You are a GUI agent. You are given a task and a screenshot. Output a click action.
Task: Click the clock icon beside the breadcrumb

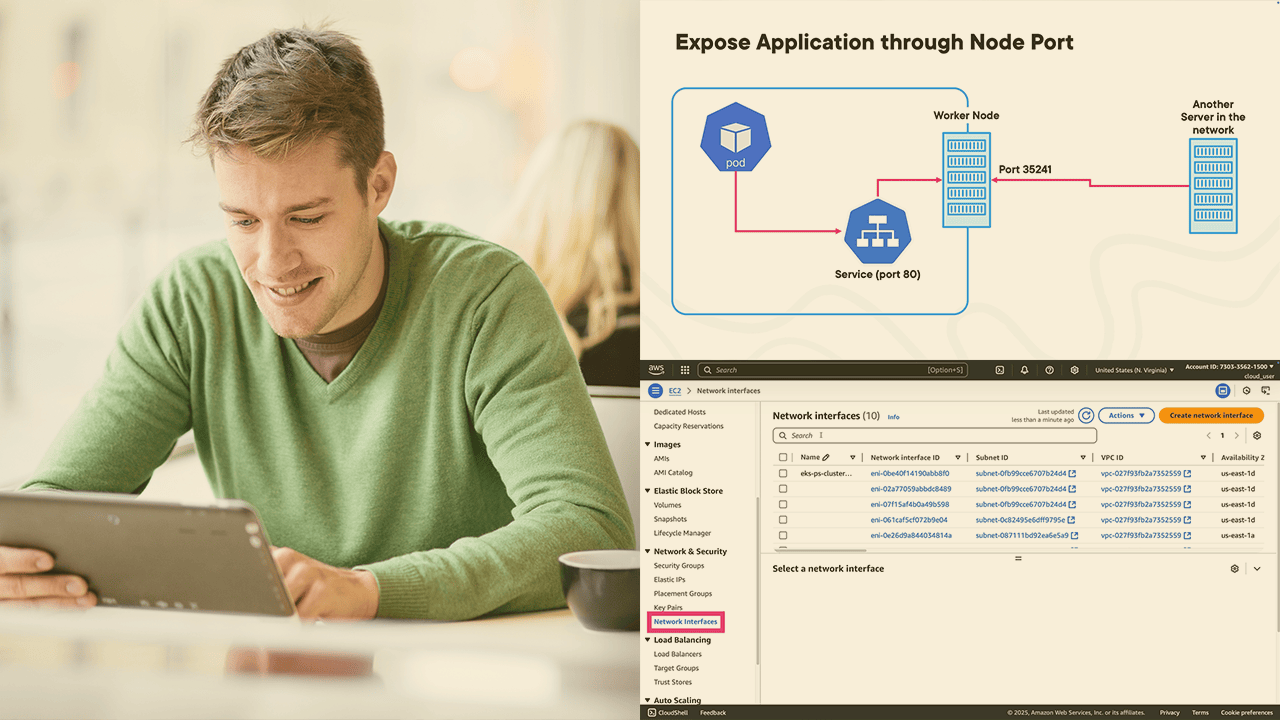point(1246,391)
